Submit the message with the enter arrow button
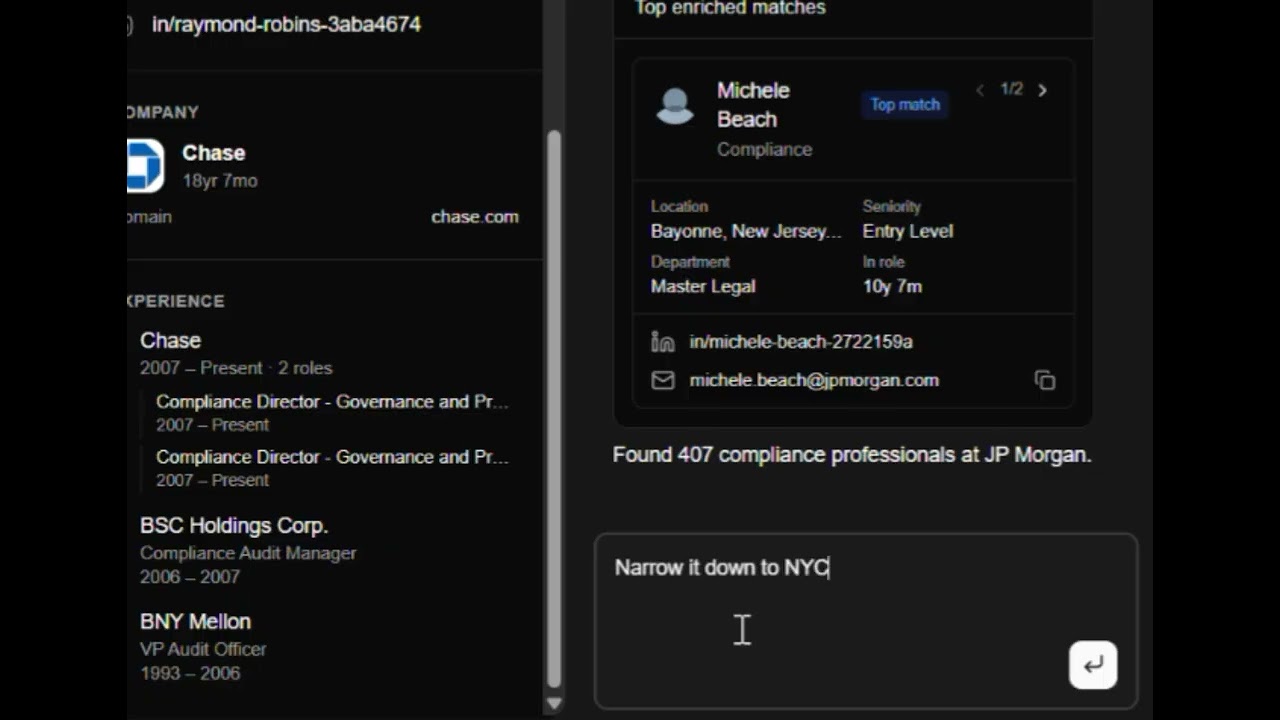This screenshot has height=720, width=1280. pyautogui.click(x=1093, y=665)
